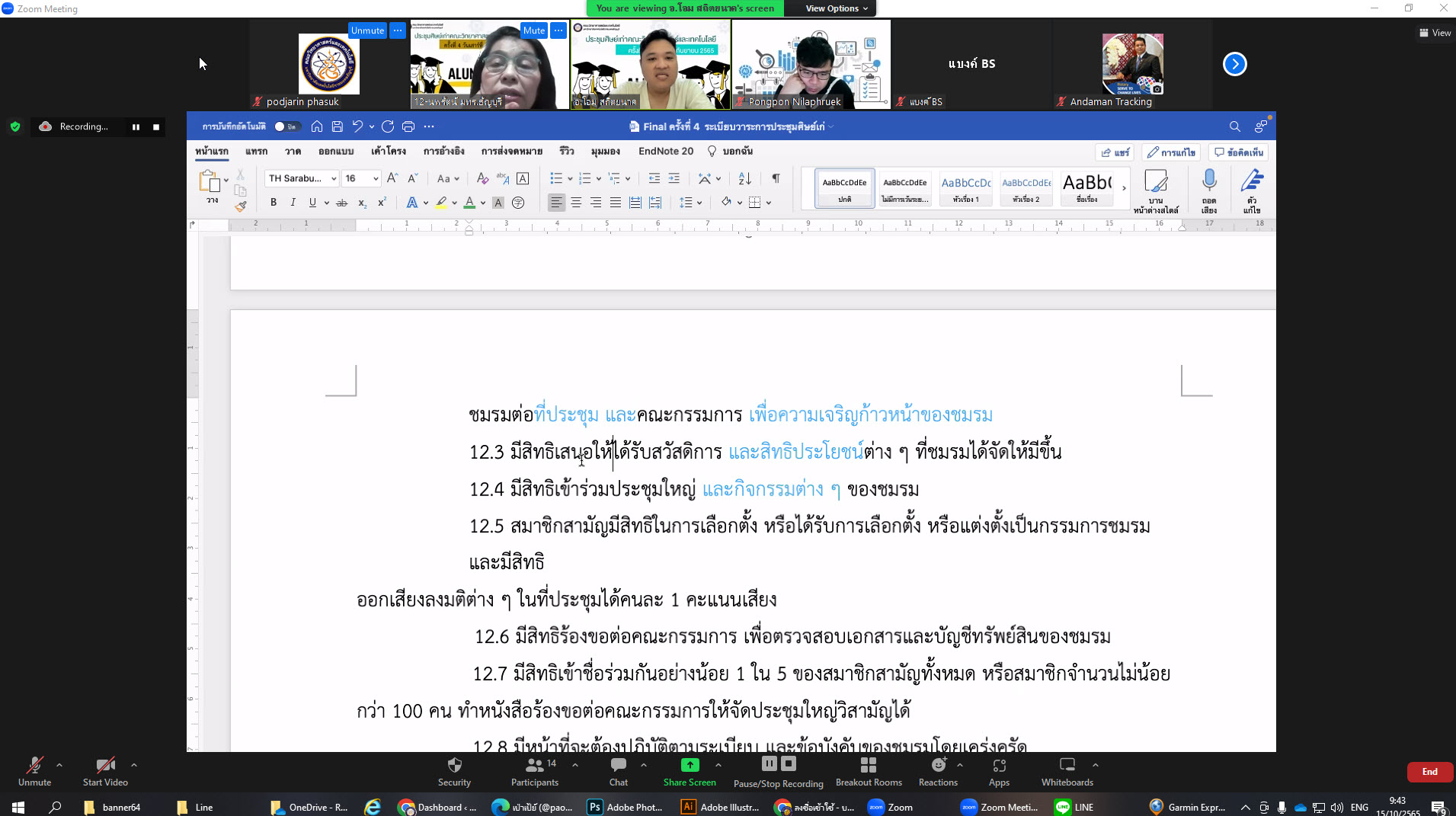Screen dimensions: 1456x816
Task: Stop recording using the square stop button
Action: click(x=156, y=127)
